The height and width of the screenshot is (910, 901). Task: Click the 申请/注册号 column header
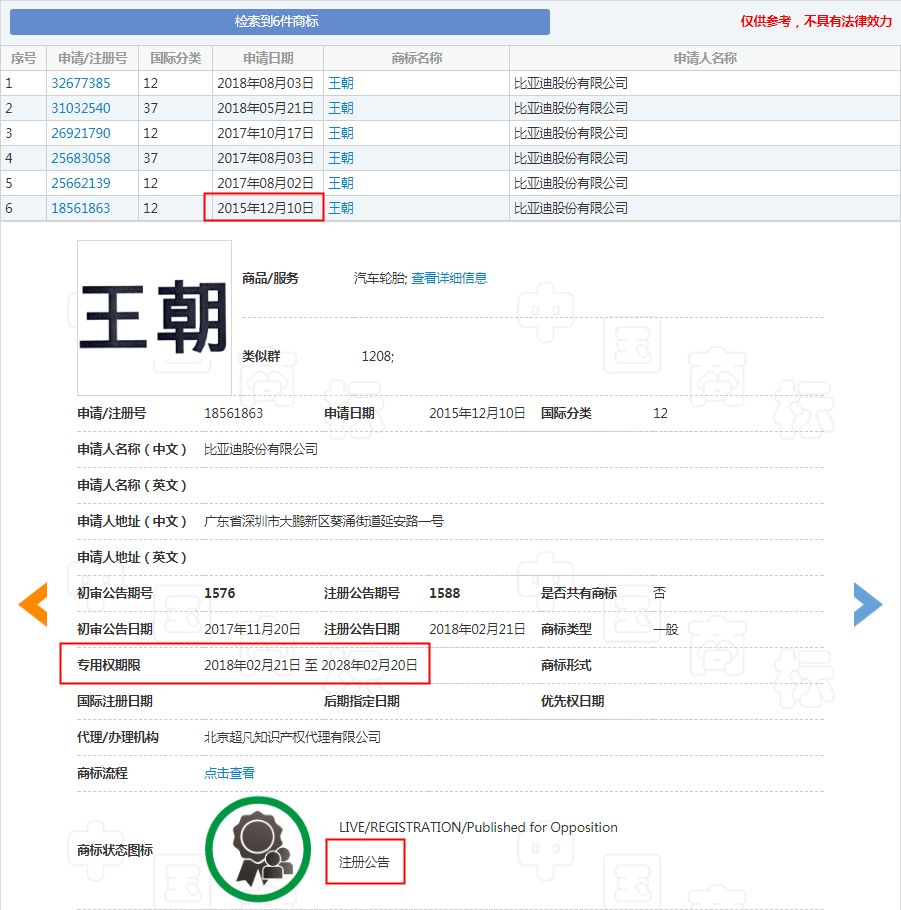point(92,58)
